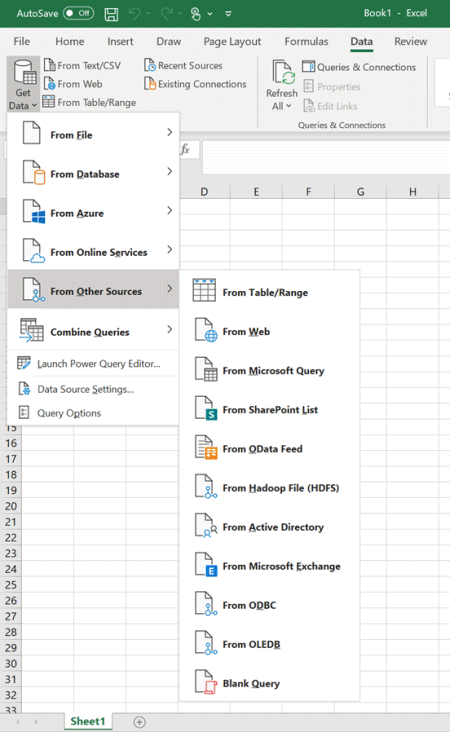Click the From Table/Range grid icon in submenu
This screenshot has height=732, width=450.
coord(204,290)
